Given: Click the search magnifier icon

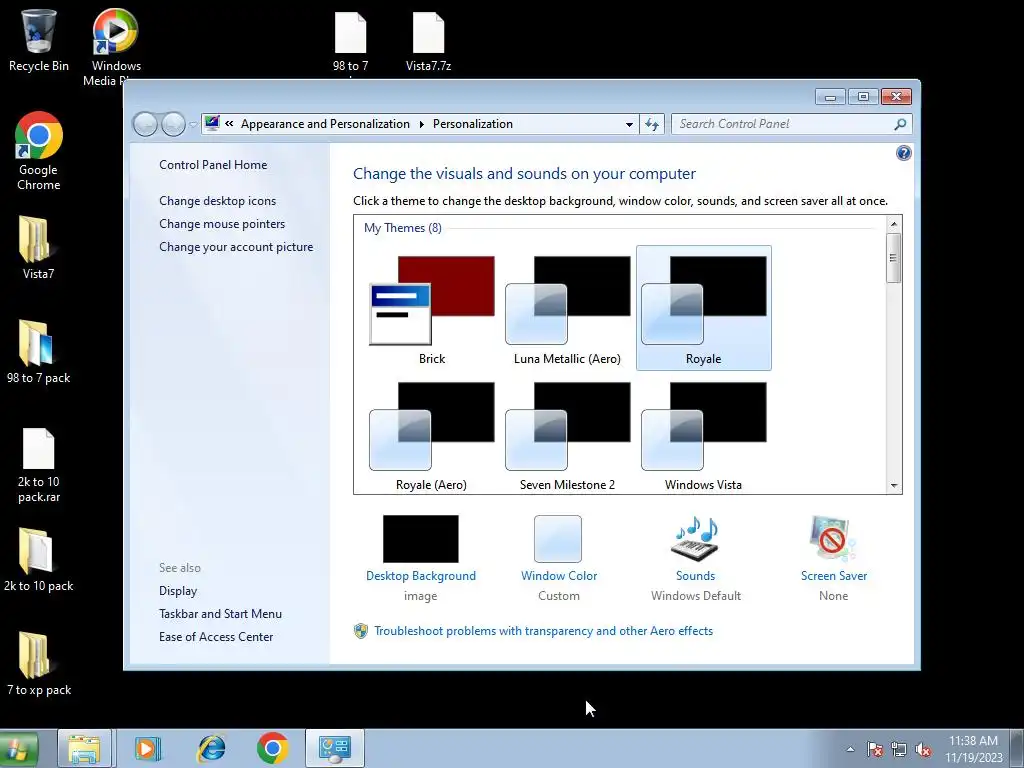Looking at the screenshot, I should pyautogui.click(x=900, y=124).
